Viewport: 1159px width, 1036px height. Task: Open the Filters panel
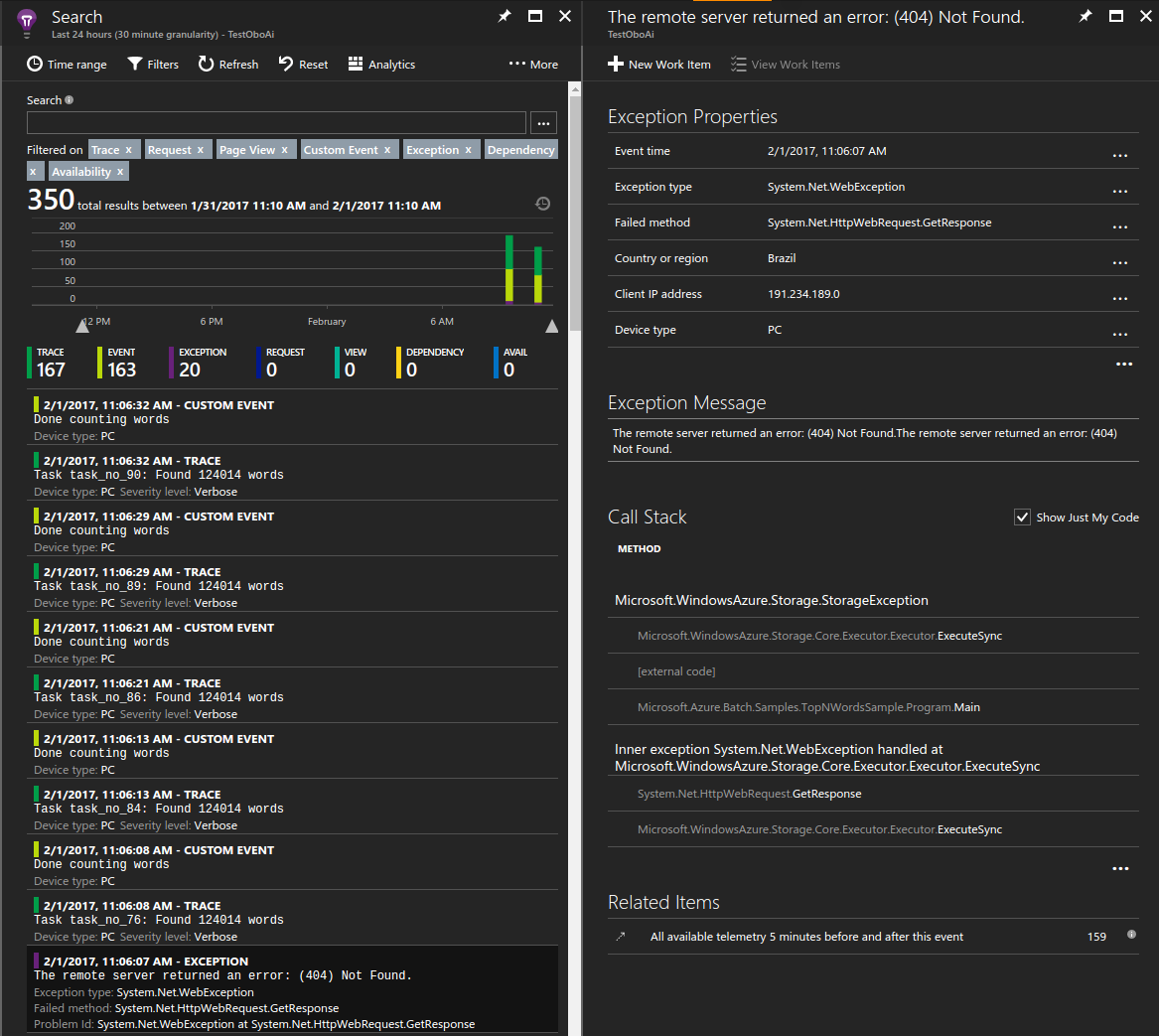pos(153,64)
